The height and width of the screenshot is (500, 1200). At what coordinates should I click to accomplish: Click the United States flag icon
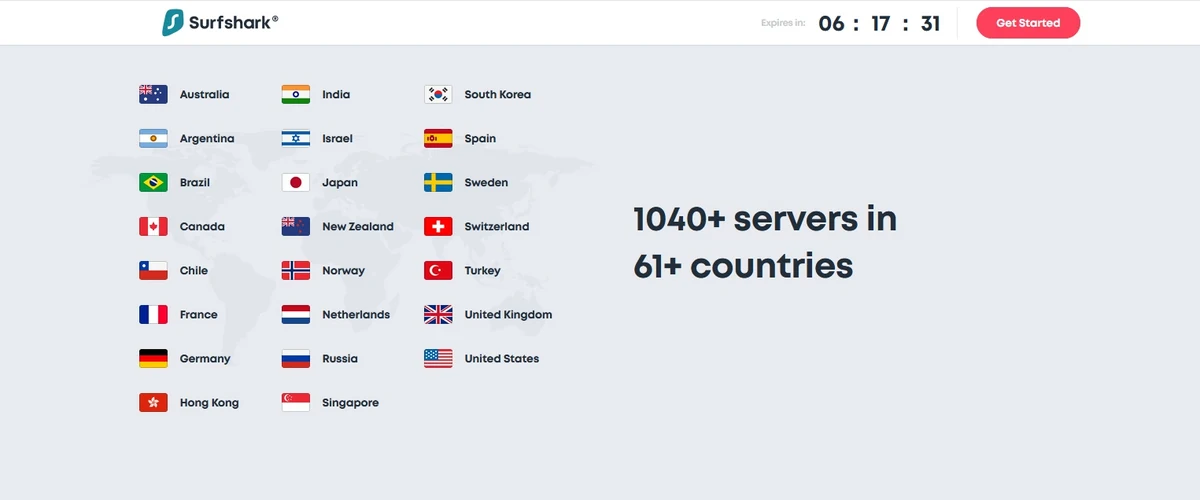(x=438, y=359)
